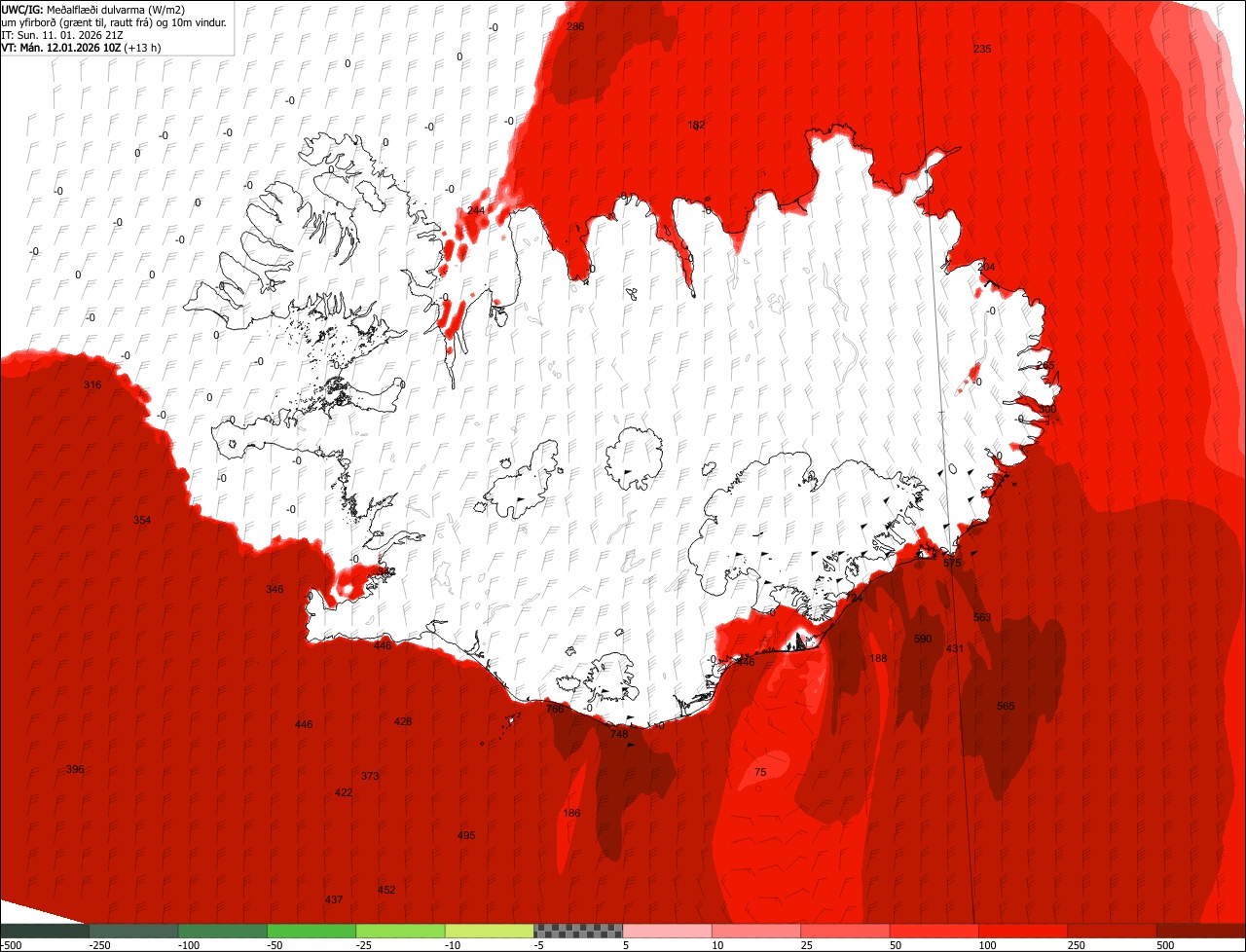The width and height of the screenshot is (1246, 952).
Task: Click the flux value 431 off the southeast
Action: (955, 648)
